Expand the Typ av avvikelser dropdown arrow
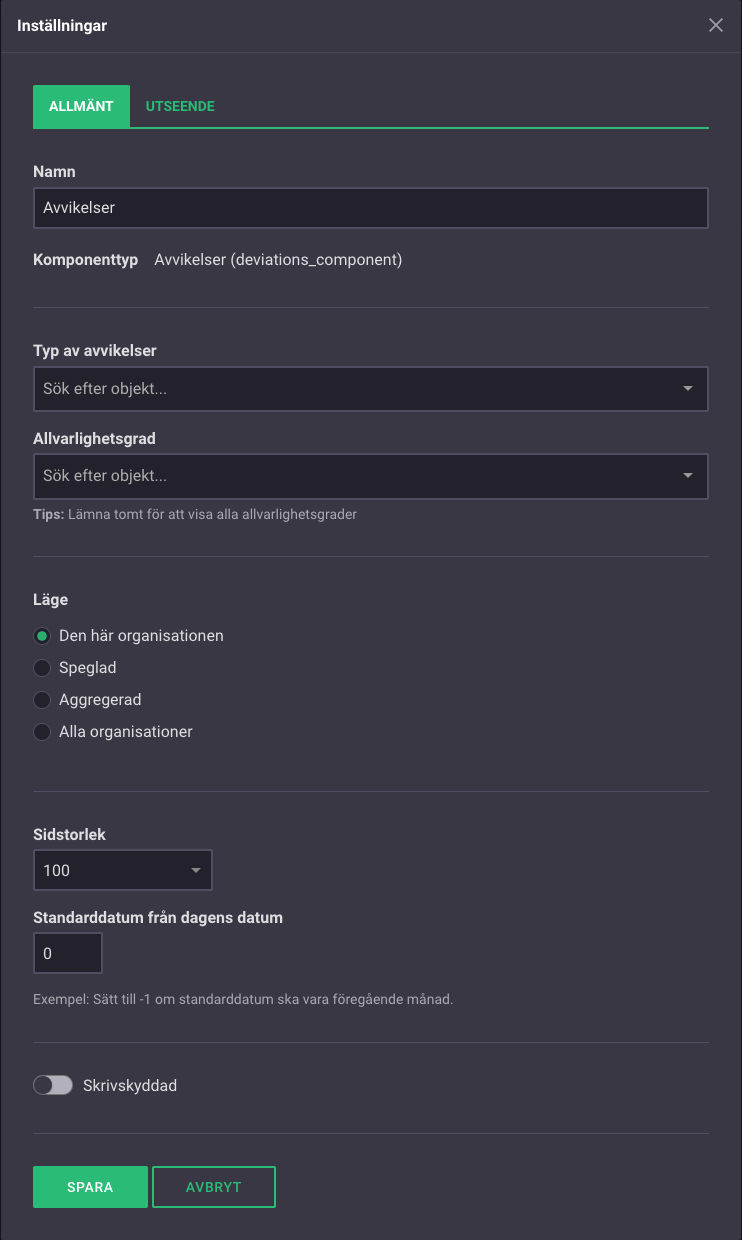 click(x=688, y=389)
